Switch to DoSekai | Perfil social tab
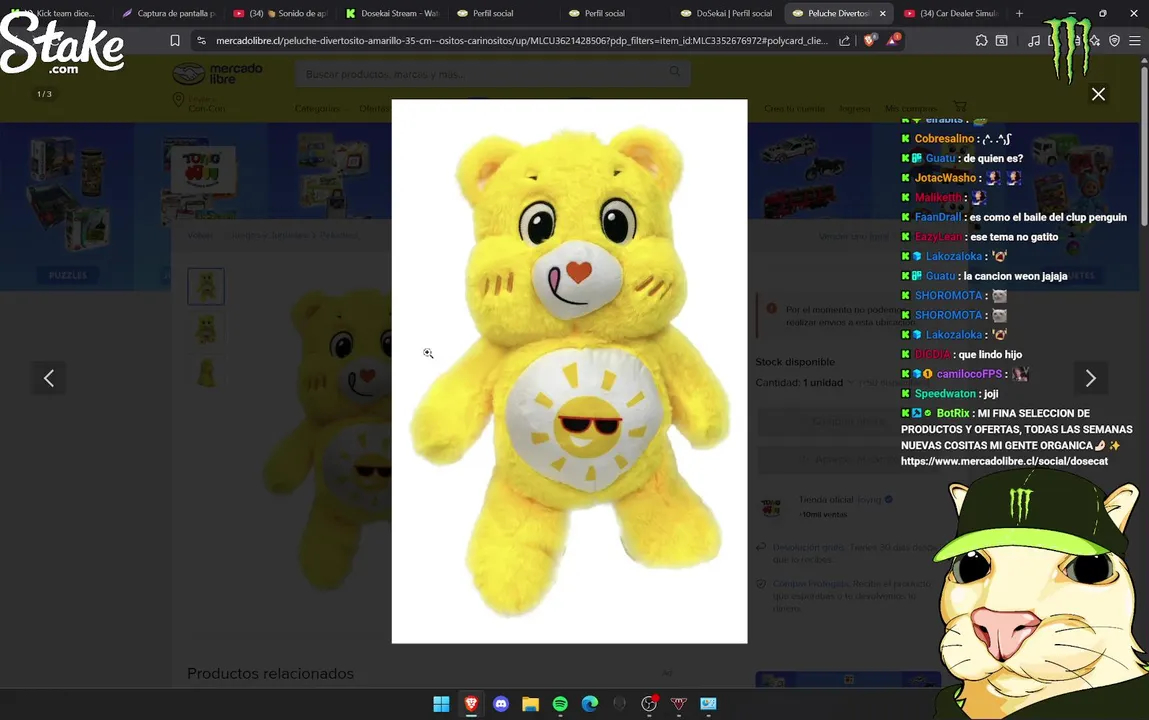The height and width of the screenshot is (720, 1149). coord(727,13)
